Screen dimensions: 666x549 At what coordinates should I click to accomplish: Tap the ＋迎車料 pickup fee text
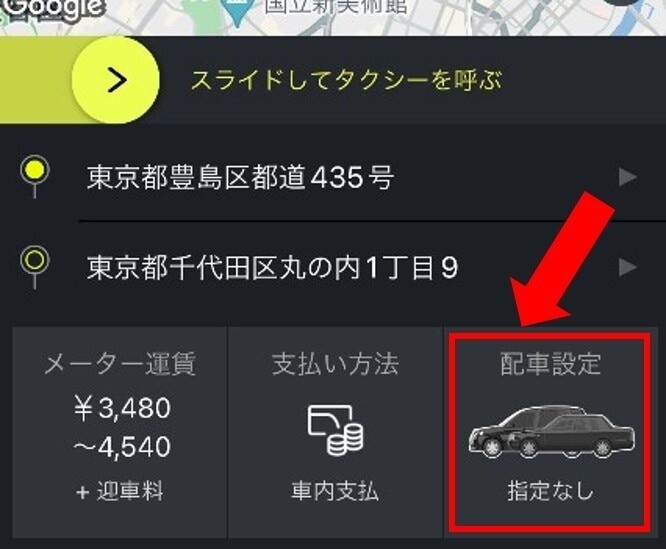(120, 491)
